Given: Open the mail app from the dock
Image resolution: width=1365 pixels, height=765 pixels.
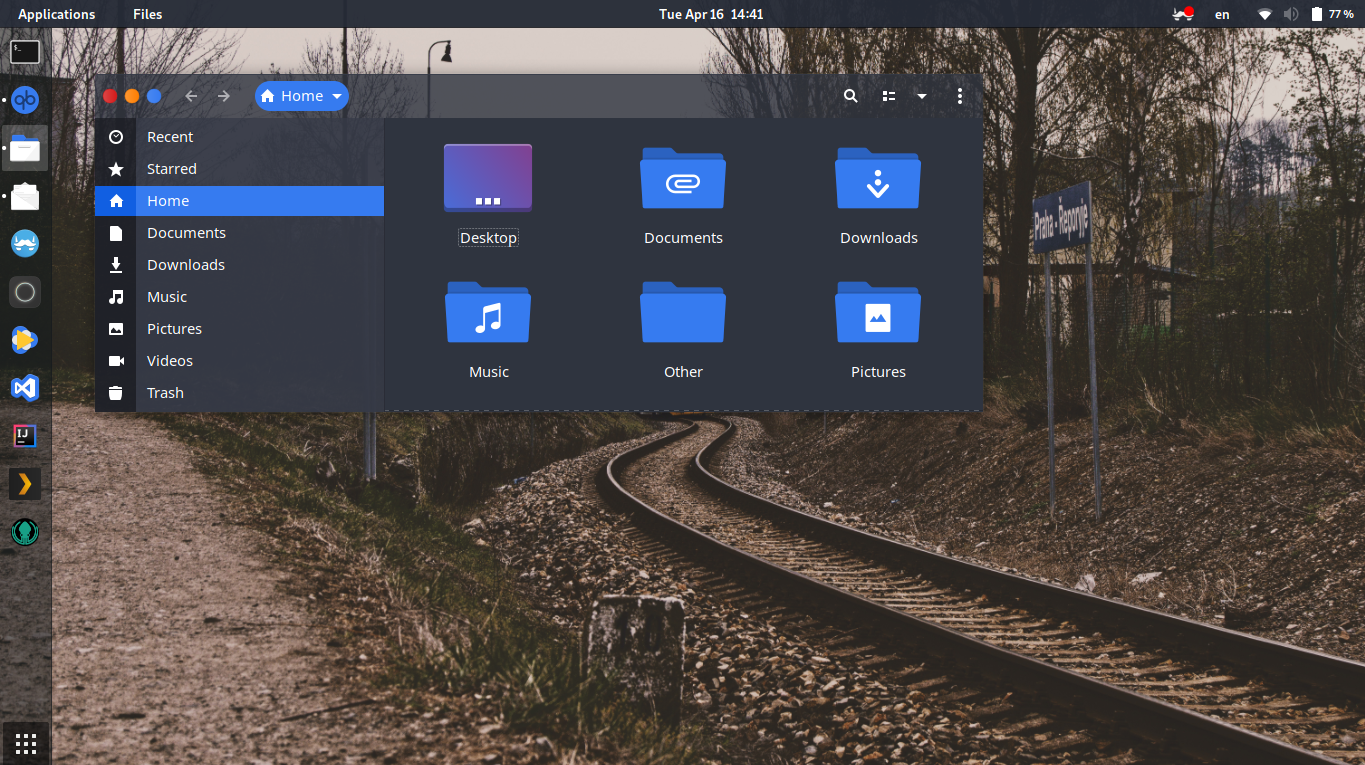Looking at the screenshot, I should [x=24, y=196].
